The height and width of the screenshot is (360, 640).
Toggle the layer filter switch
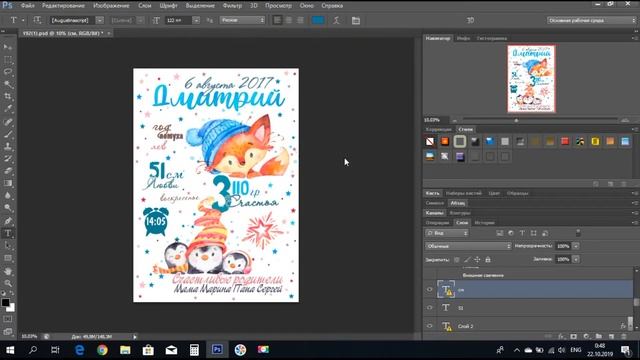(x=578, y=233)
